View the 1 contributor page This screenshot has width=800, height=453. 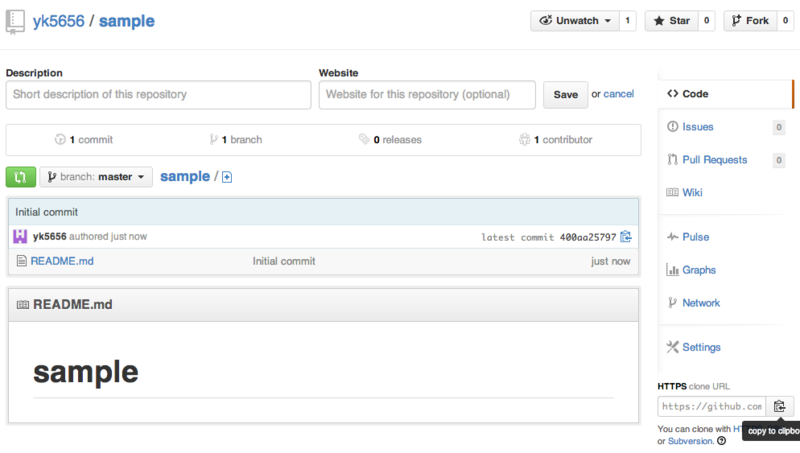tap(556, 139)
